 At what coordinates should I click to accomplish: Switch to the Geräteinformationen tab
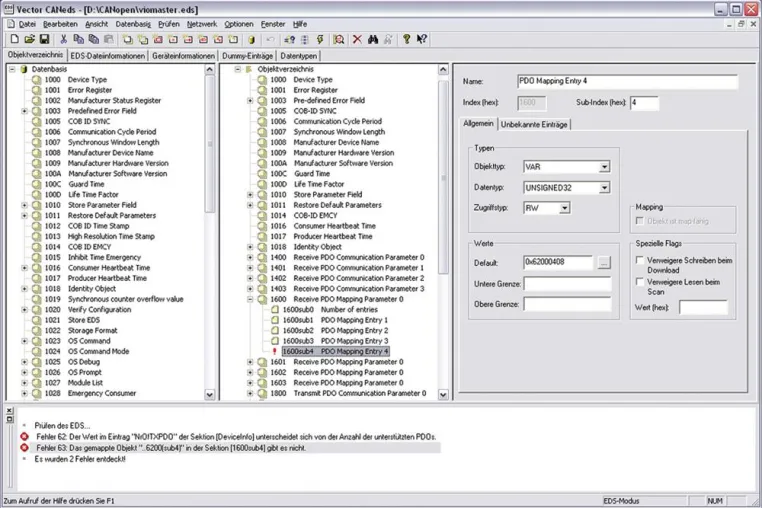click(183, 56)
